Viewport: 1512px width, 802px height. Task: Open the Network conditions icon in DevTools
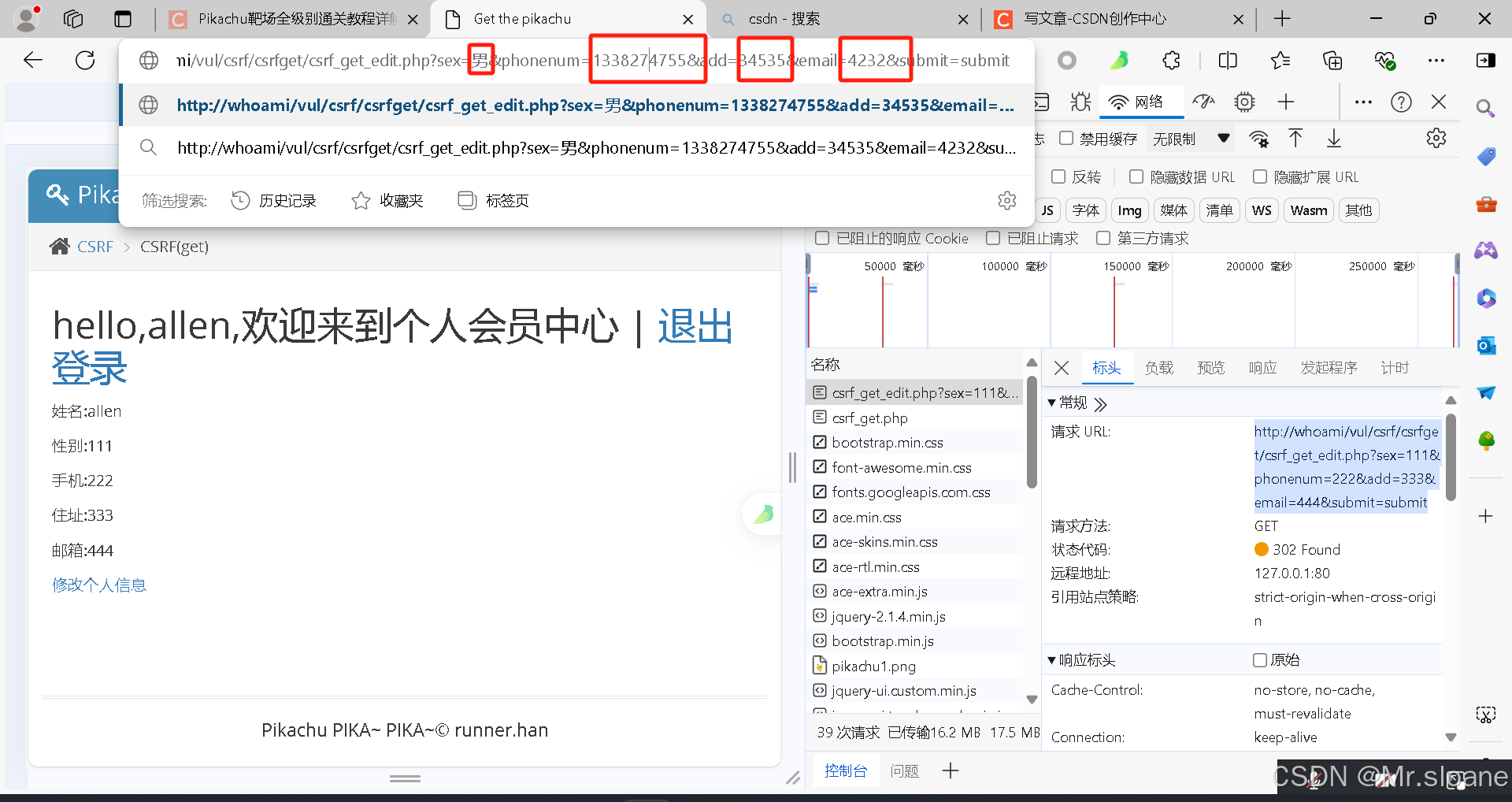click(x=1260, y=139)
